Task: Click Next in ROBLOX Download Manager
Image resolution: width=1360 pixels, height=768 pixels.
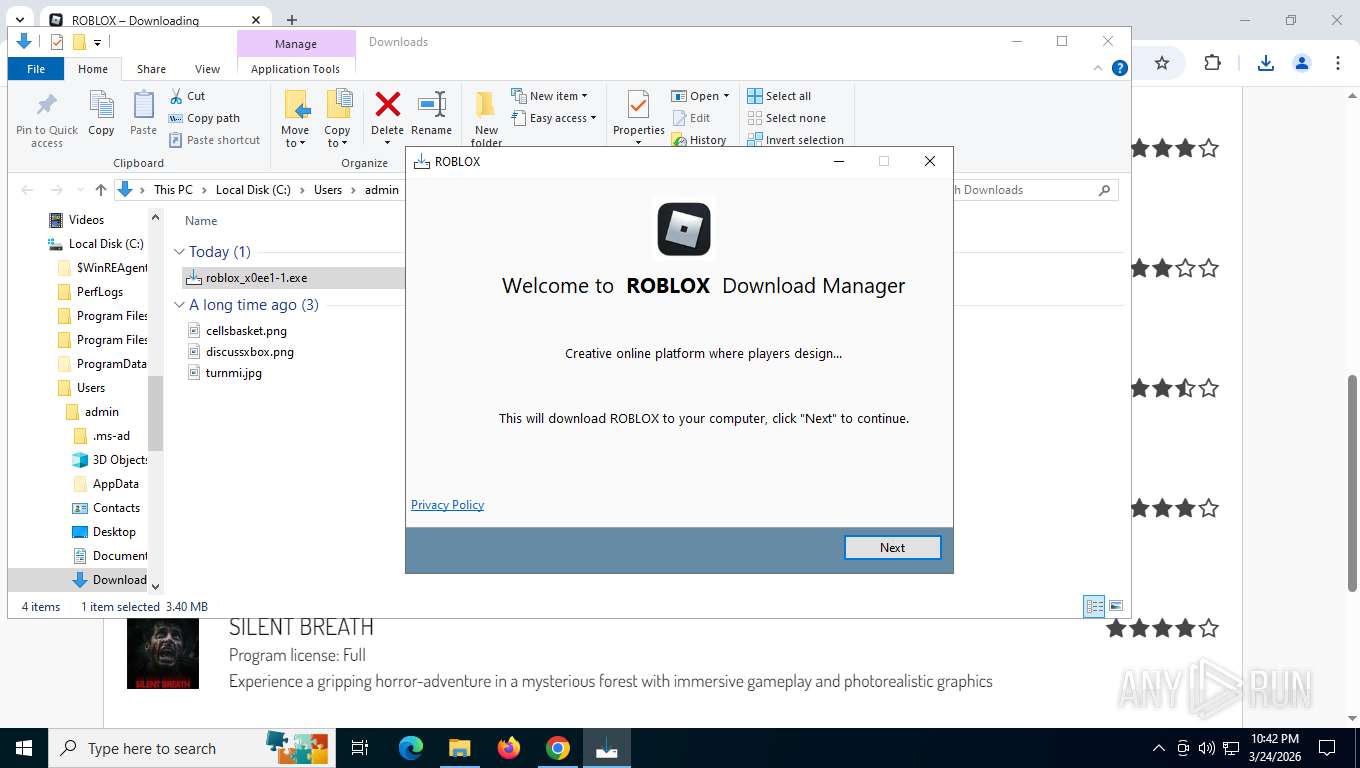Action: click(892, 548)
